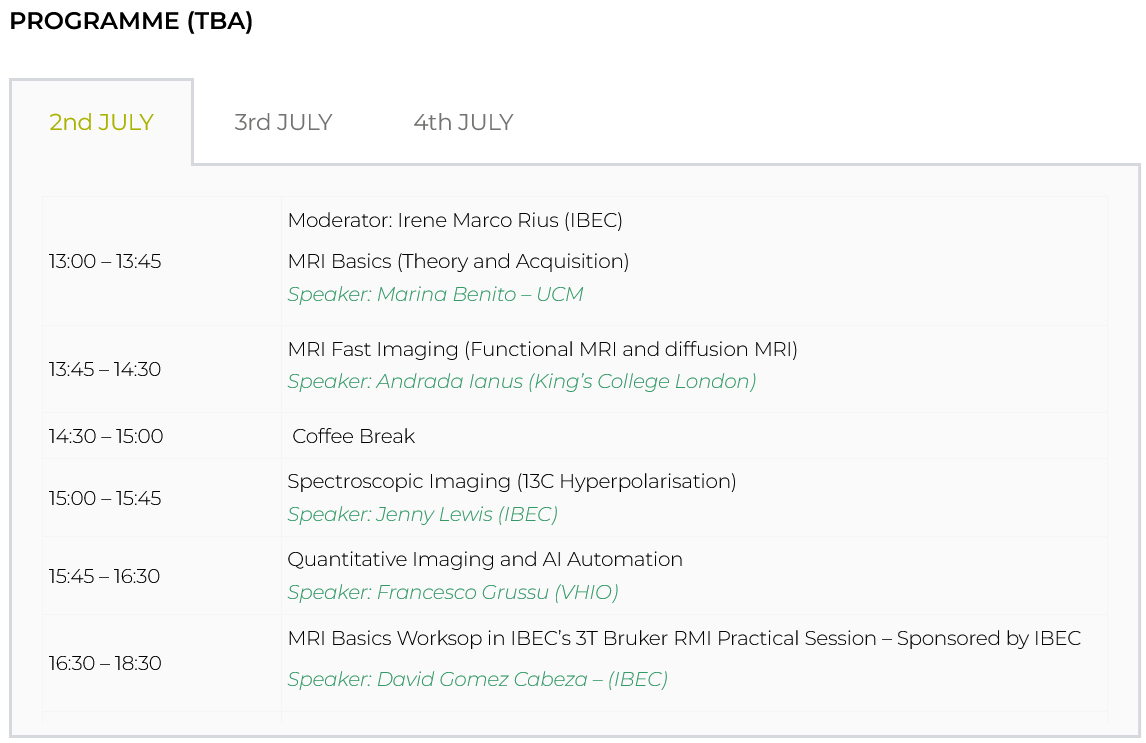Click Speaker: Francesco Grussu (VHIO)
This screenshot has width=1146, height=743.
453,593
